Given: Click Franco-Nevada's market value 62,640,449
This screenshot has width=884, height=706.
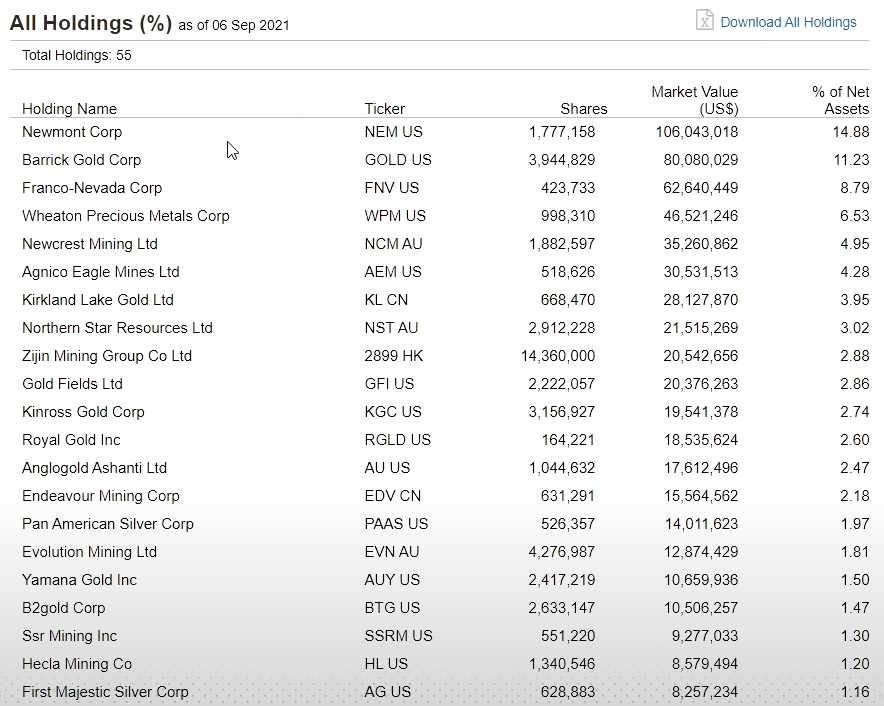Looking at the screenshot, I should pyautogui.click(x=701, y=188).
